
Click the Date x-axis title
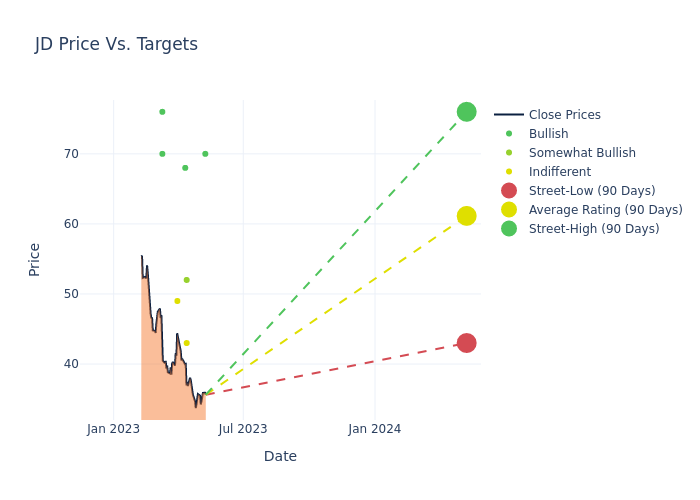280,456
